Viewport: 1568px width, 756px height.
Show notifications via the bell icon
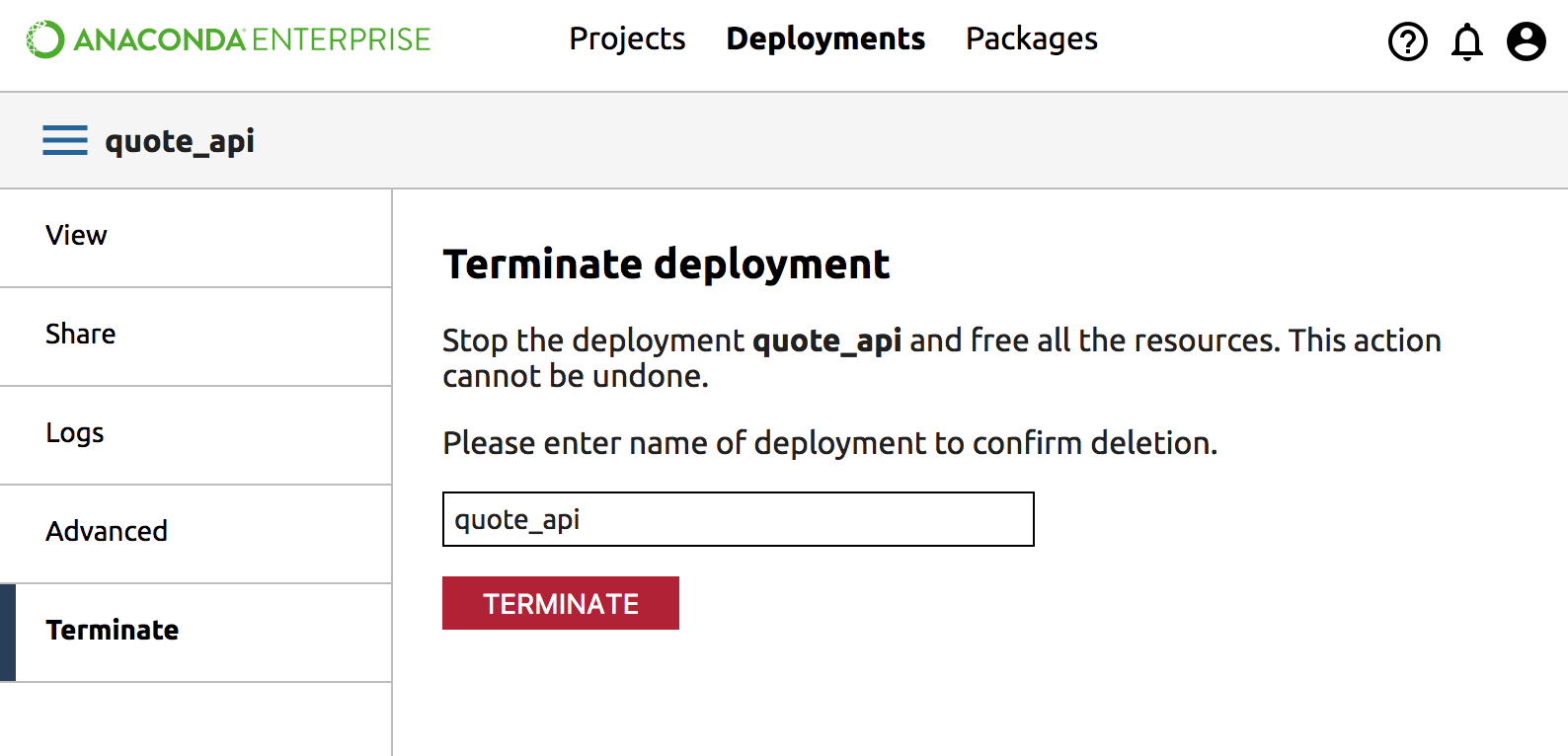[x=1467, y=41]
